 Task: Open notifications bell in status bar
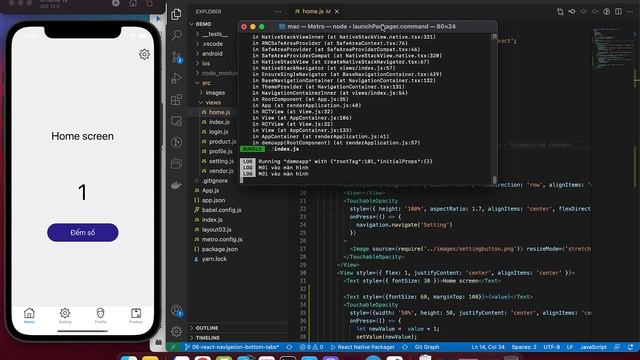point(631,347)
